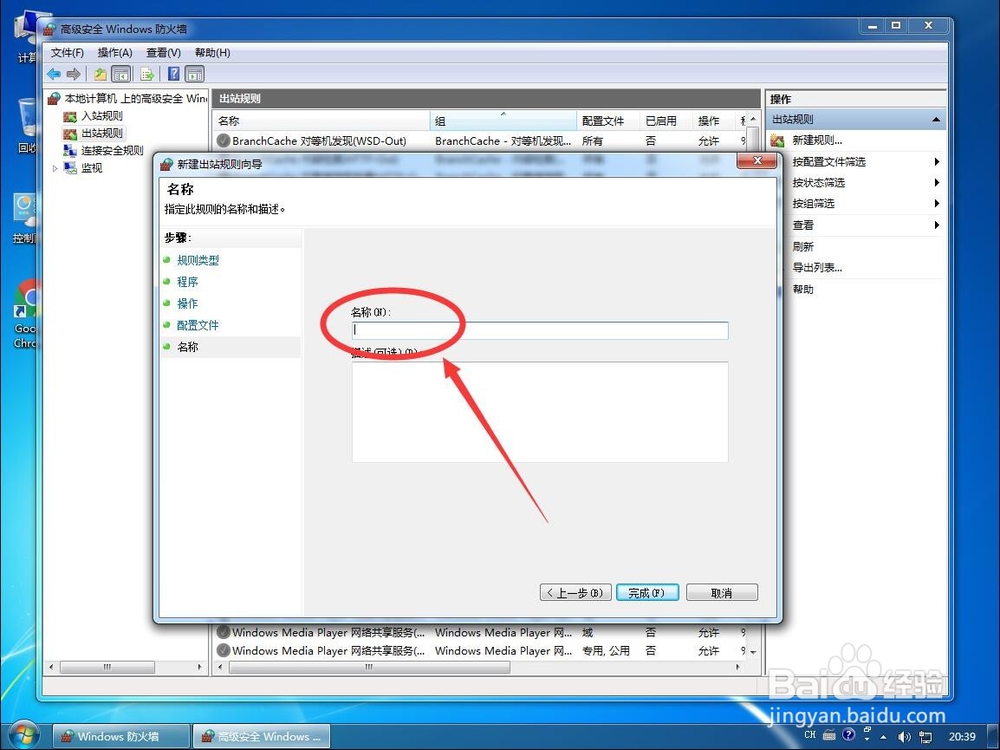Image resolution: width=1000 pixels, height=750 pixels.
Task: Open the 查看(V) menu
Action: tap(161, 52)
